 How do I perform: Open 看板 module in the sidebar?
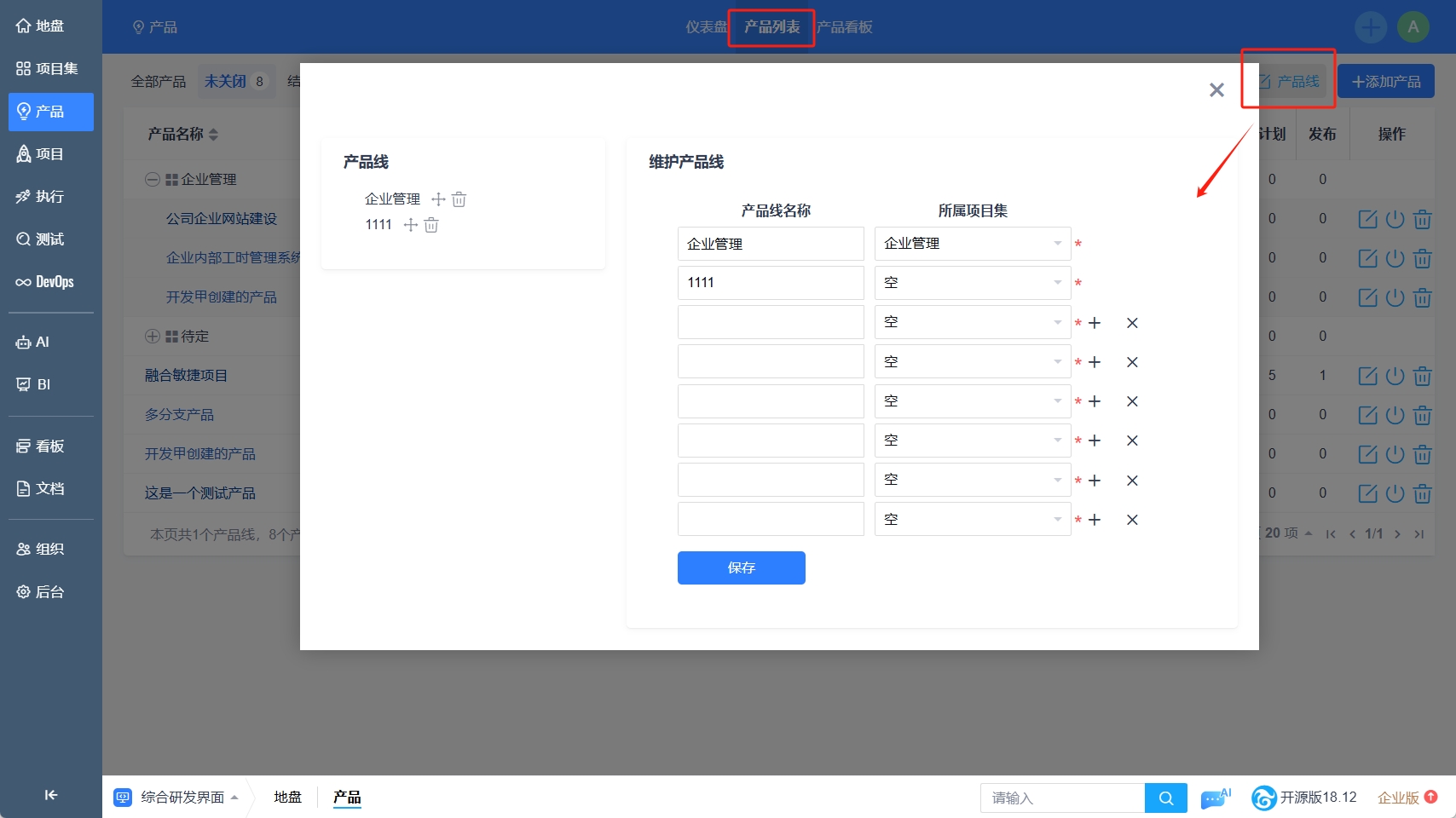(41, 446)
